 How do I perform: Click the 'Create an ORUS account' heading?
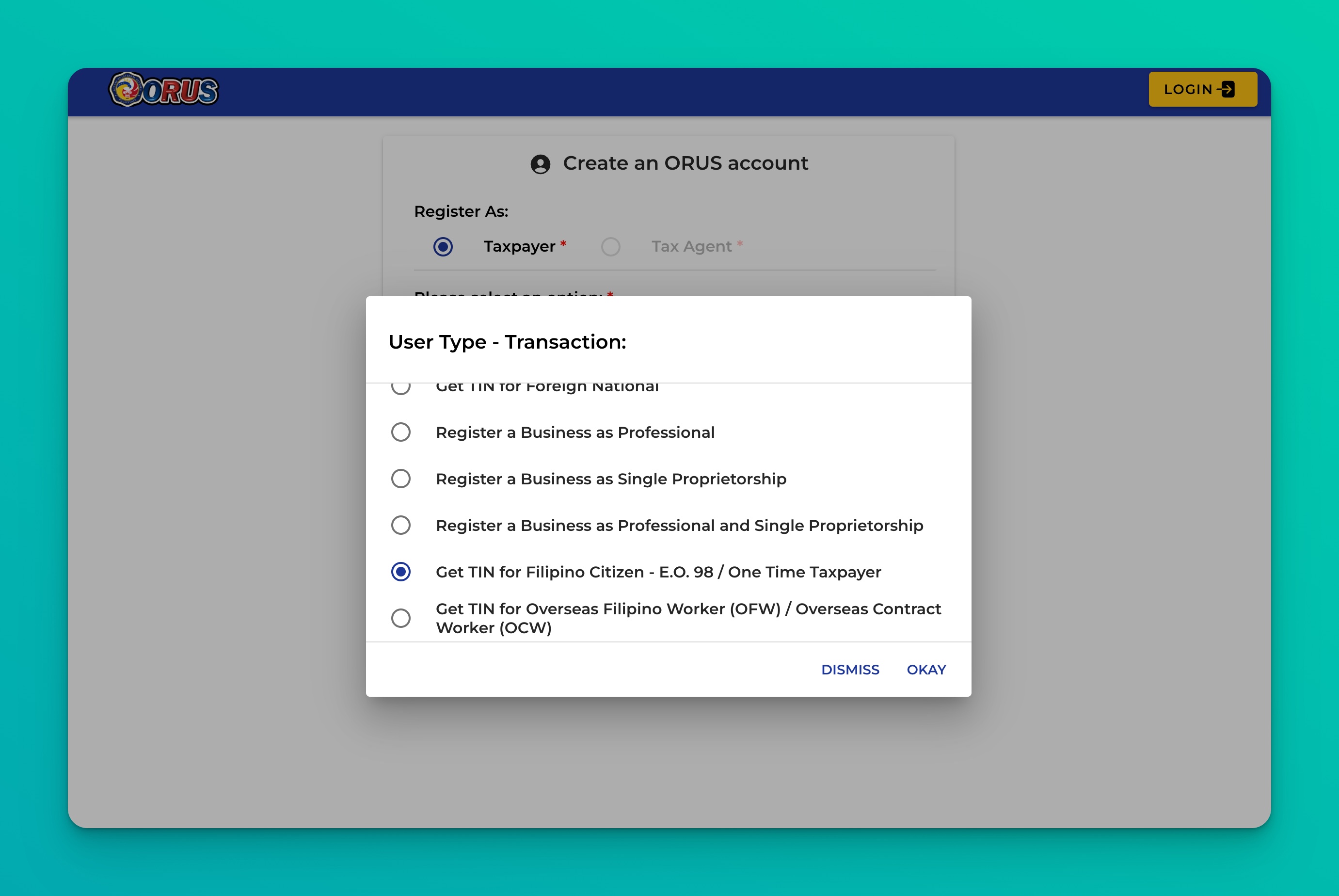pyautogui.click(x=685, y=163)
